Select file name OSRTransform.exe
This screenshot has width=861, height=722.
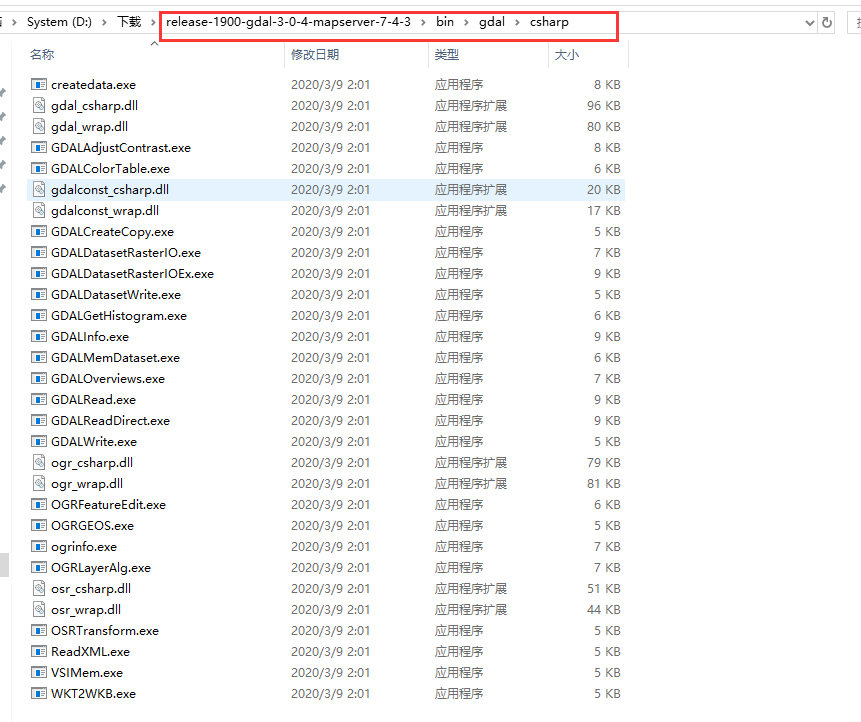pos(105,631)
